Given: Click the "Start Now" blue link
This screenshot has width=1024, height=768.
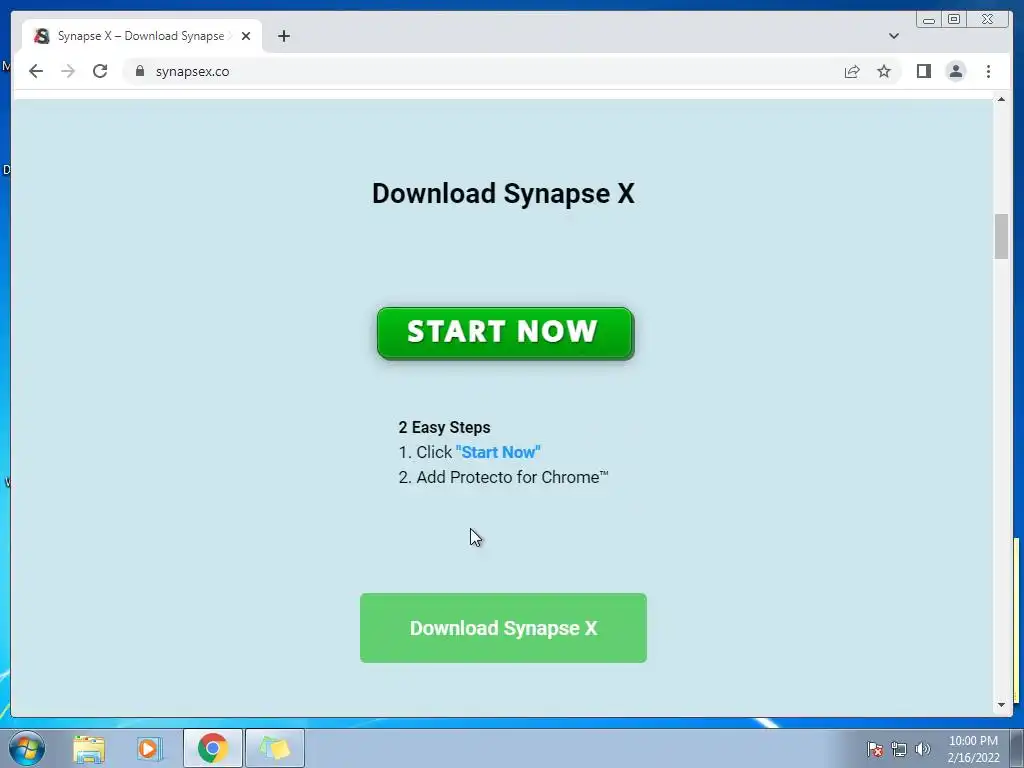Looking at the screenshot, I should [498, 452].
